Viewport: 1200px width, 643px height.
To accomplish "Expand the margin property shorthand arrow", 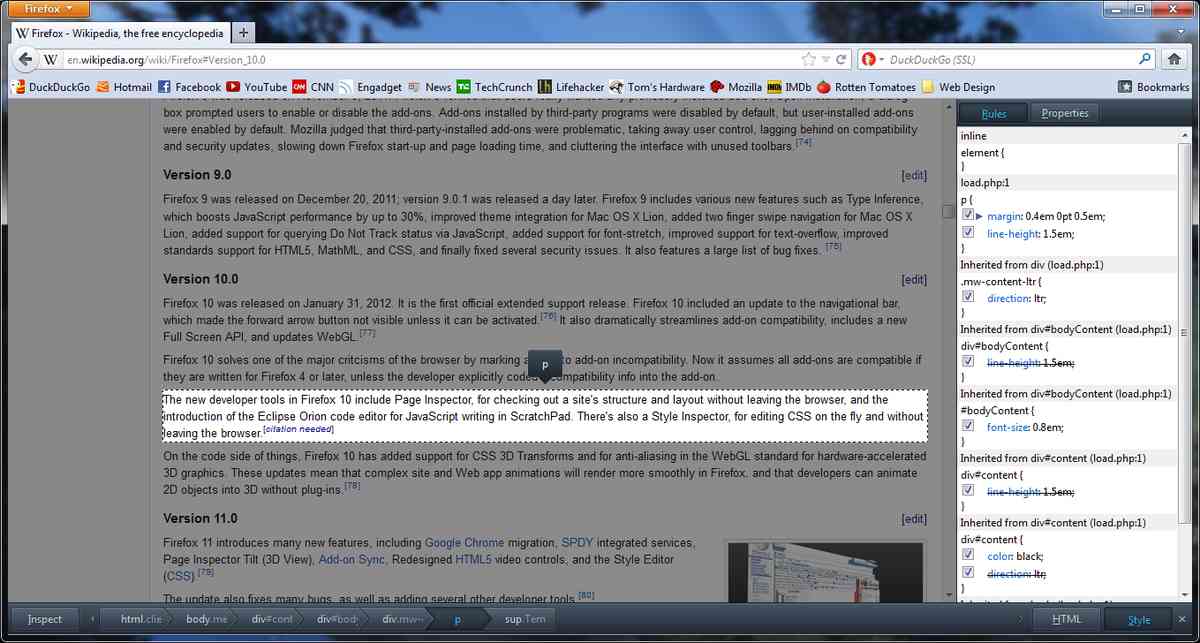I will (979, 215).
